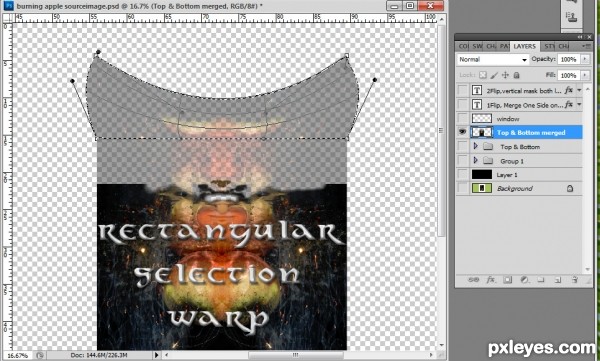This screenshot has height=361, width=600.
Task: Click the green Background layer thumbnail
Action: click(482, 188)
